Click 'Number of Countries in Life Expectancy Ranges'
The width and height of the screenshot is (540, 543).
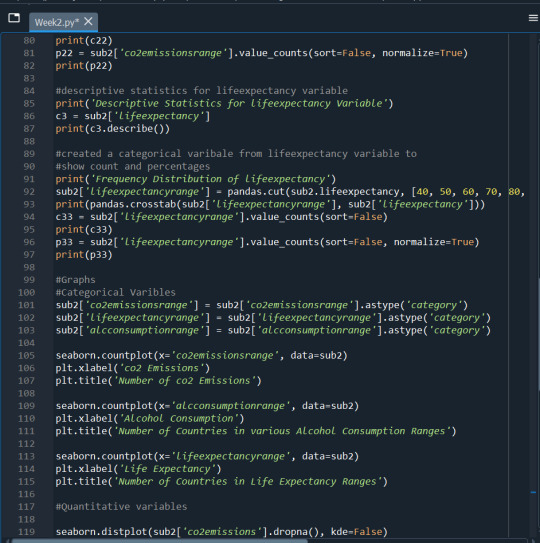coord(247,482)
